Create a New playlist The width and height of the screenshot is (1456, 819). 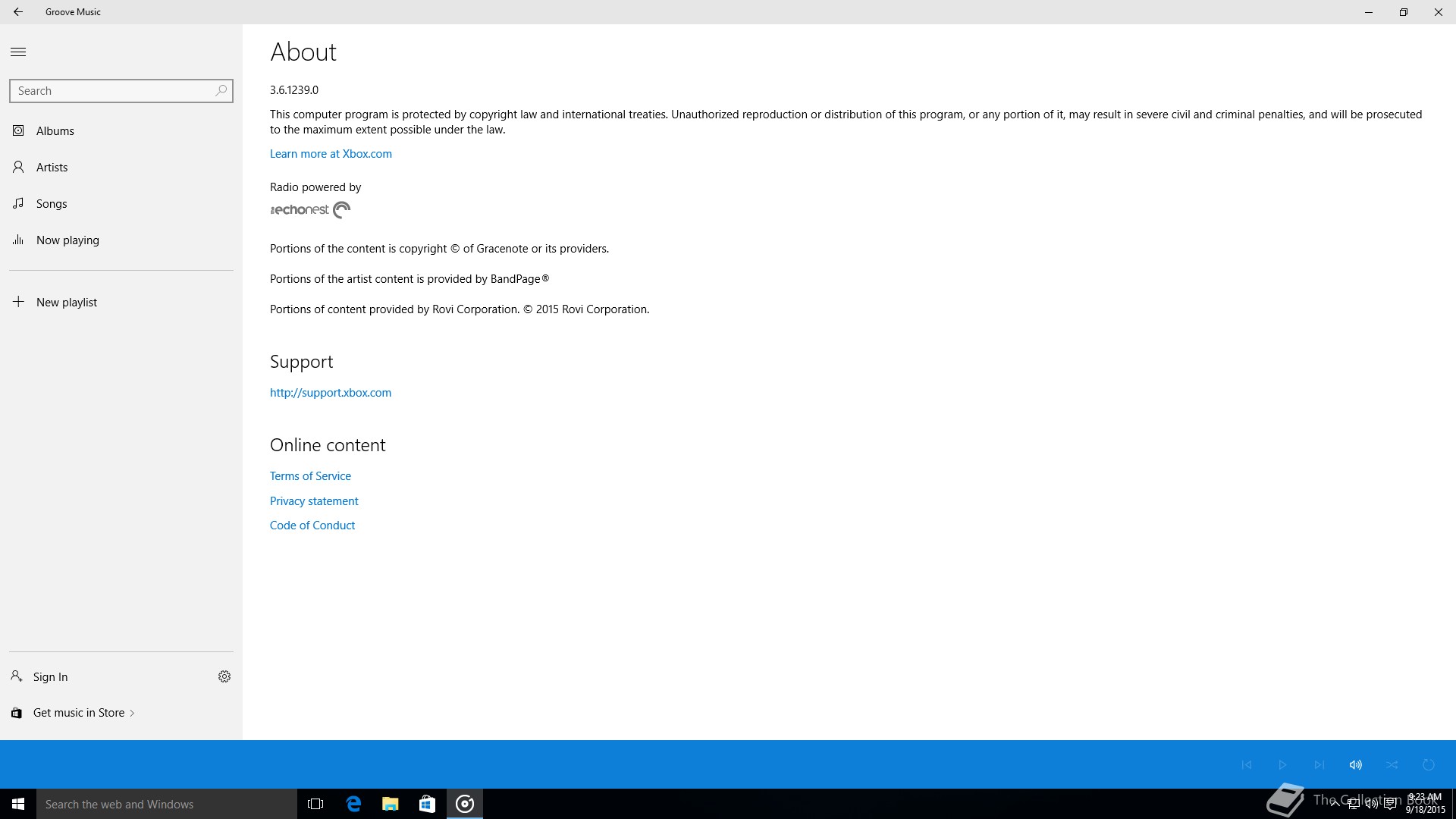(121, 303)
